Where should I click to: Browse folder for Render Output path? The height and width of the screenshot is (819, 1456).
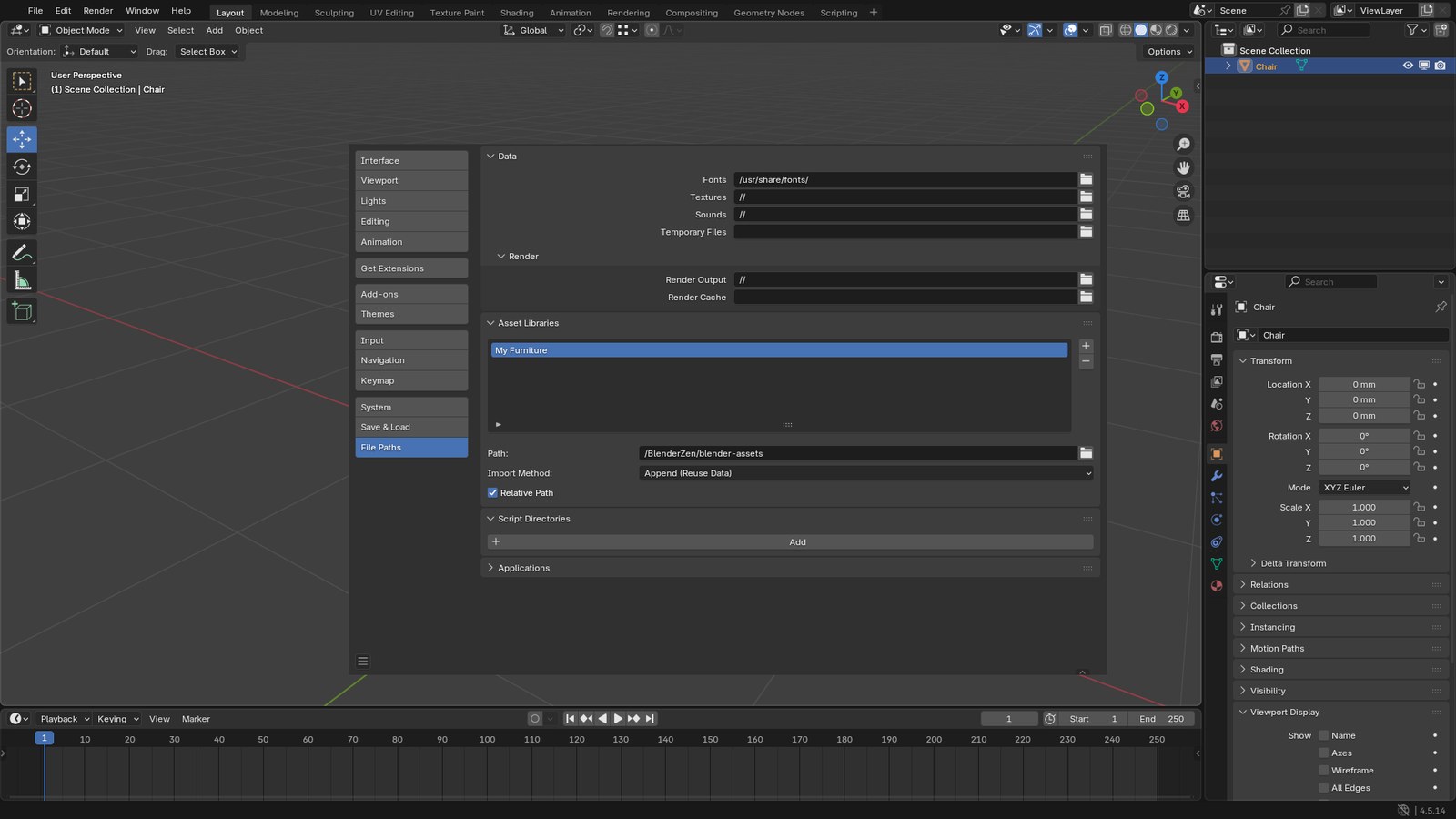(x=1086, y=279)
